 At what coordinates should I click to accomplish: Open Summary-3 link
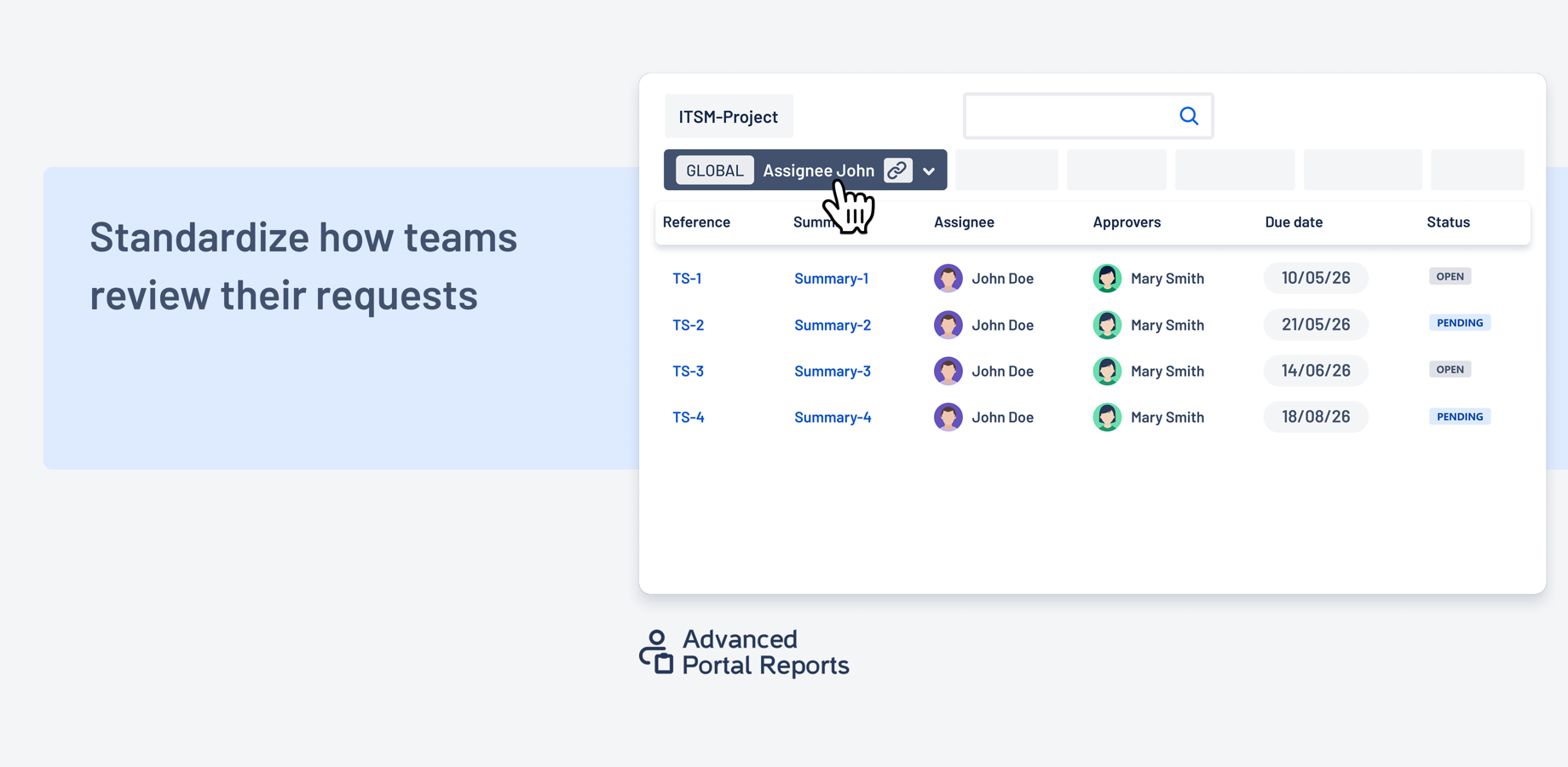click(833, 371)
